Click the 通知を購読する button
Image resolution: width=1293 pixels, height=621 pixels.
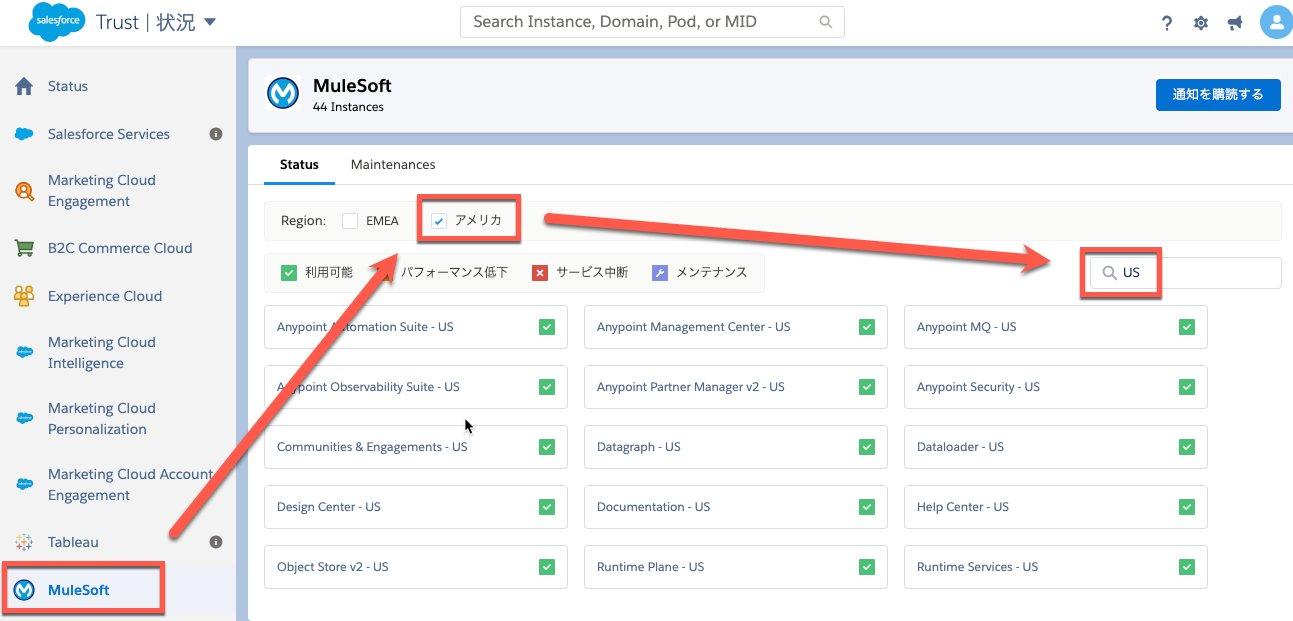(1218, 95)
